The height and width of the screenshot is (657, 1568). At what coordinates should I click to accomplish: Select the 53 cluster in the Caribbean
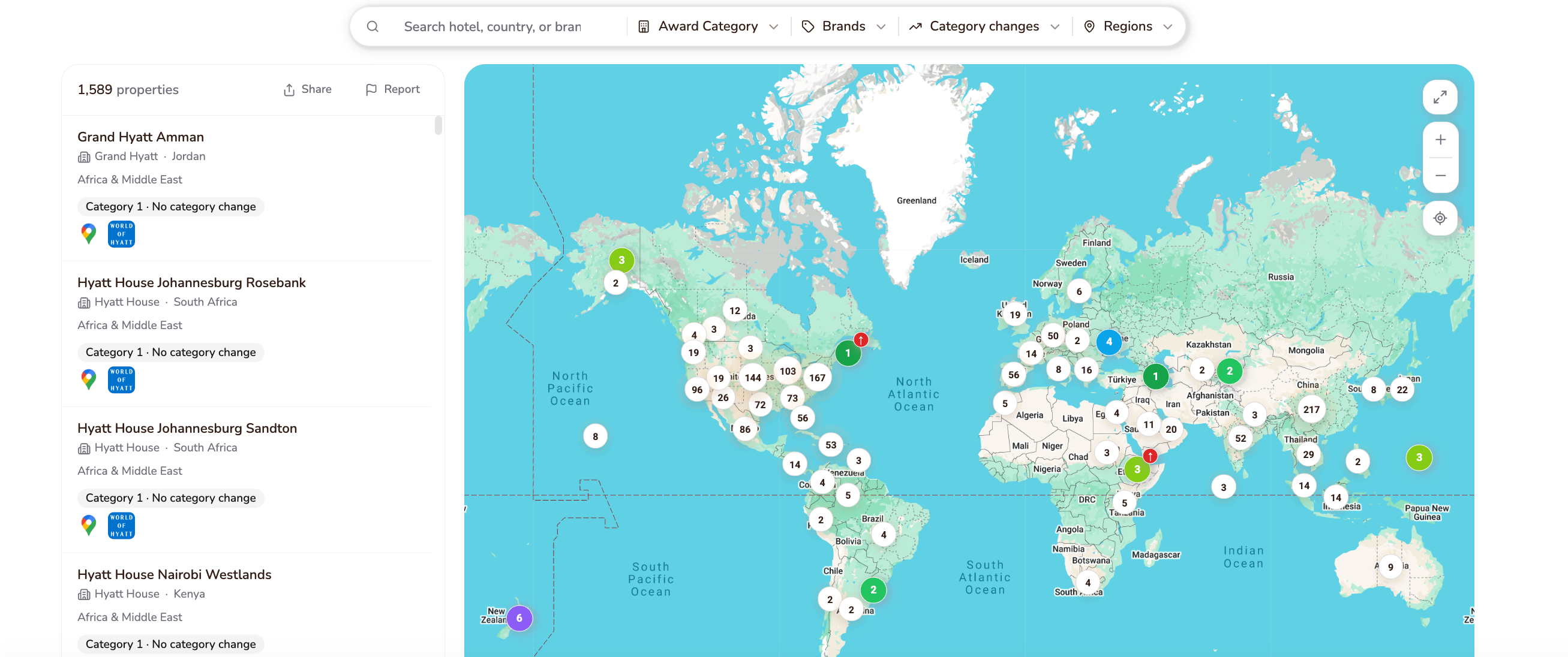831,445
